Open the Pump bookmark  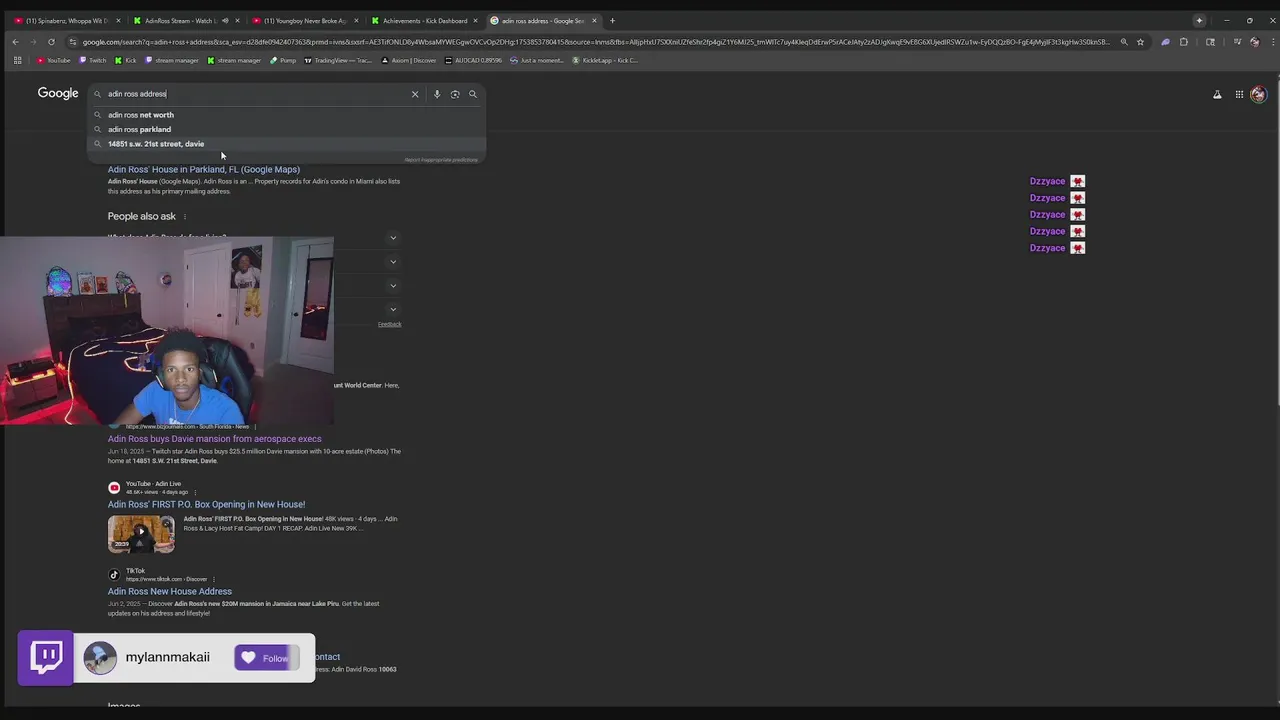[283, 60]
